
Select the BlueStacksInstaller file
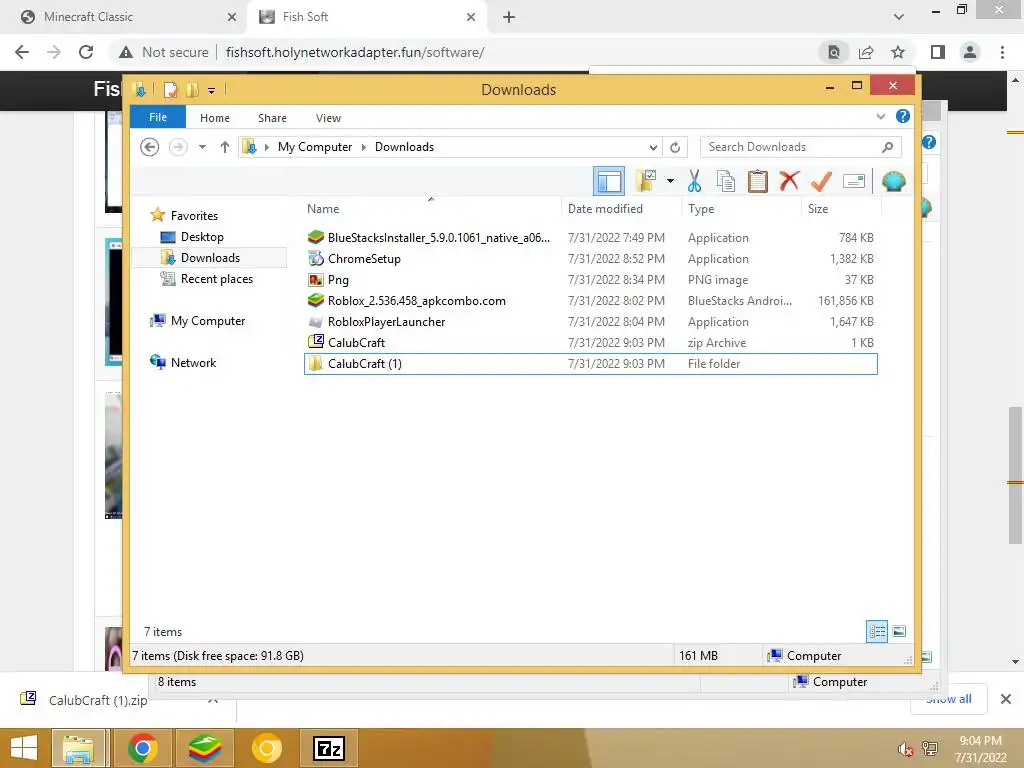pyautogui.click(x=590, y=238)
